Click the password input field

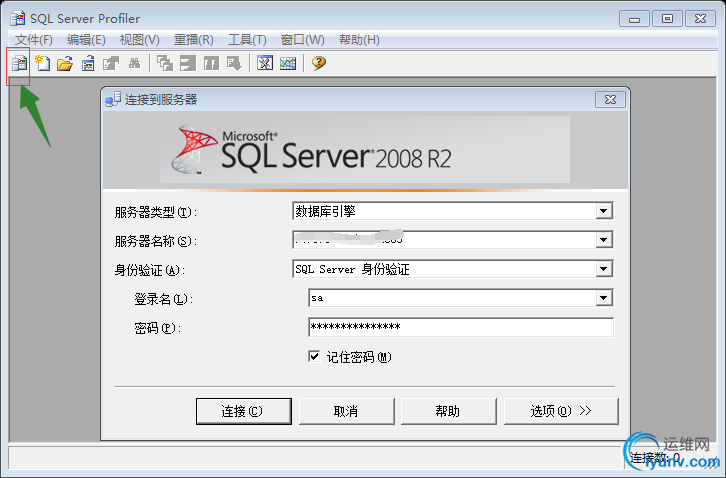tap(461, 327)
